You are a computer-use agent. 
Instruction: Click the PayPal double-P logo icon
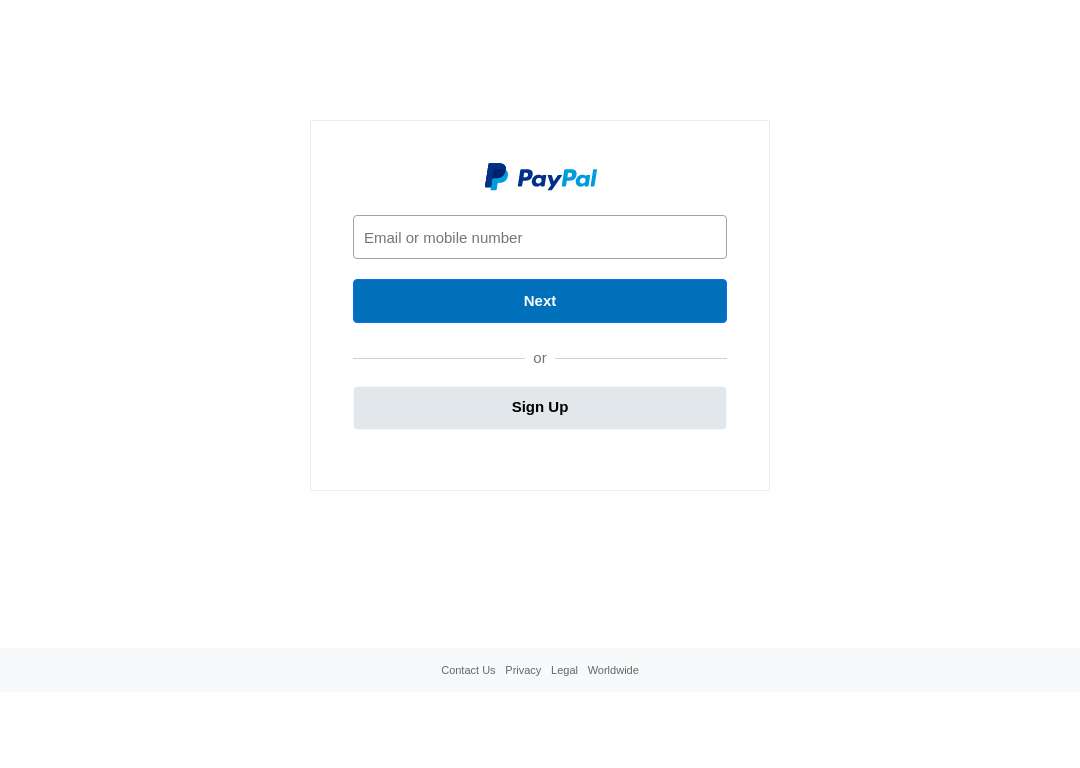[x=496, y=177]
